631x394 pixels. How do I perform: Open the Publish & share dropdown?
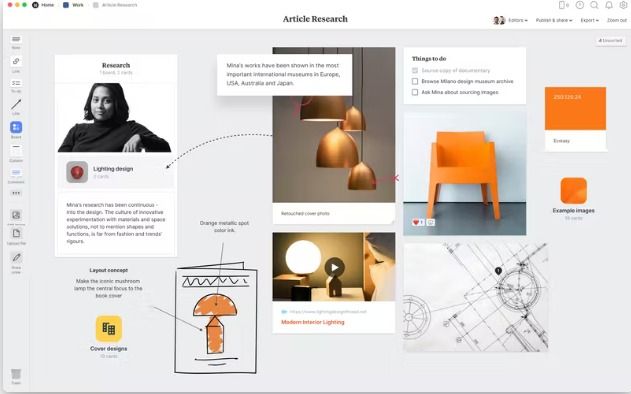click(554, 20)
